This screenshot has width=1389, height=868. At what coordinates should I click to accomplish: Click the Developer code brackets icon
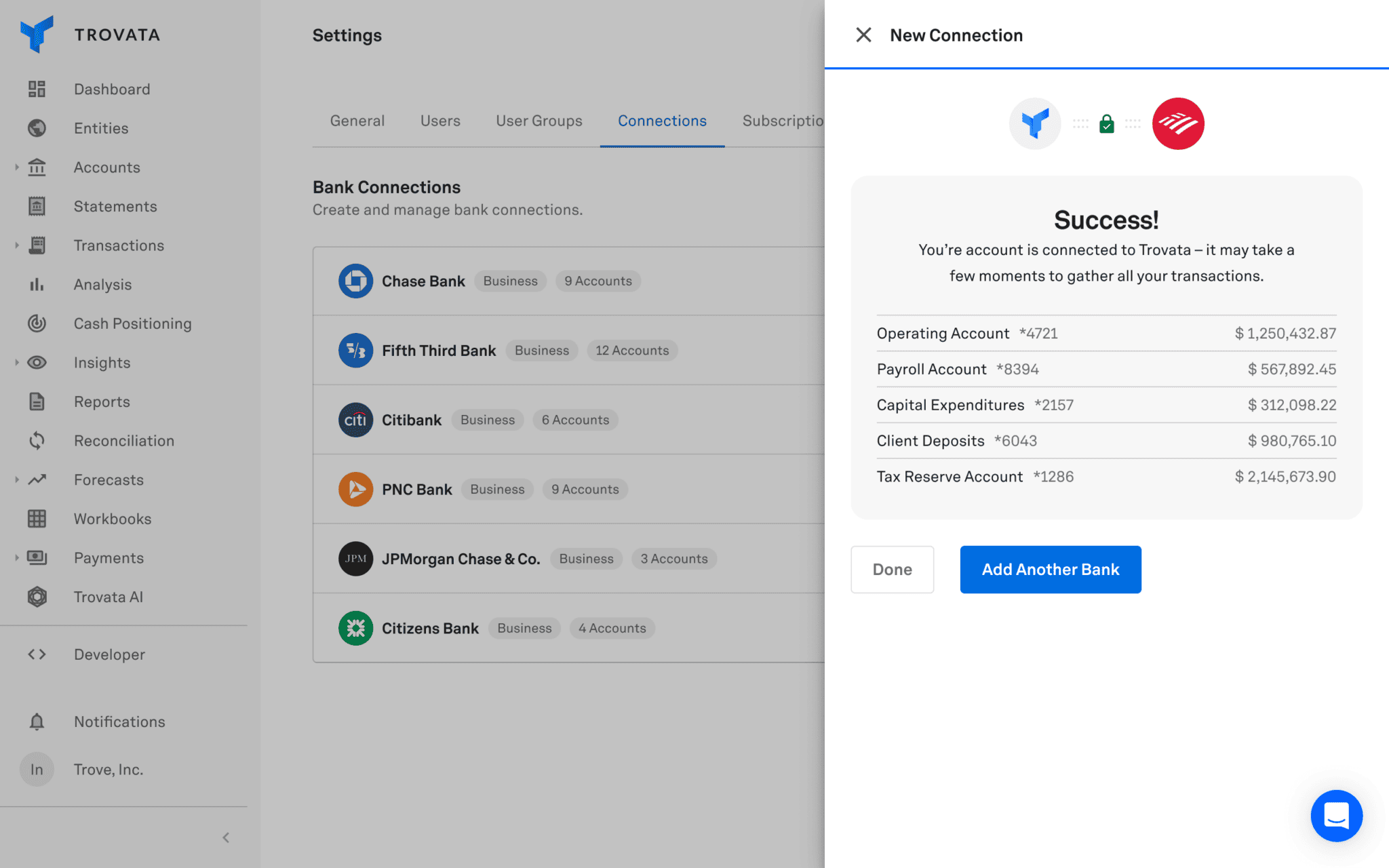click(37, 654)
